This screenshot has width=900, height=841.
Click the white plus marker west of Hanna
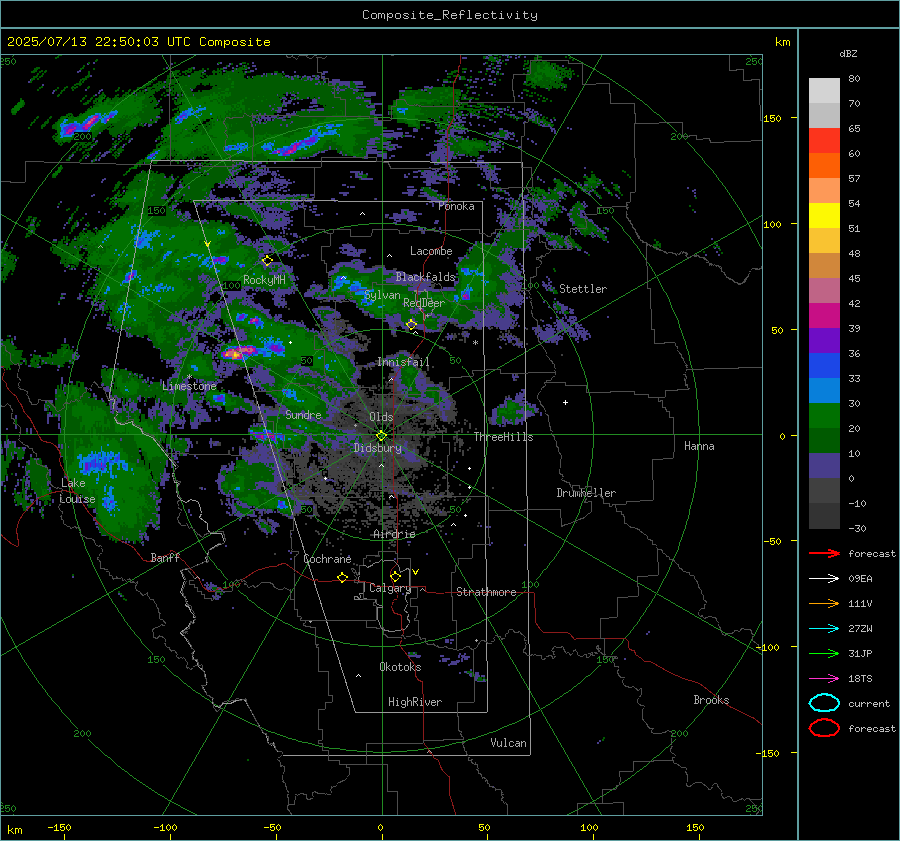tap(565, 402)
